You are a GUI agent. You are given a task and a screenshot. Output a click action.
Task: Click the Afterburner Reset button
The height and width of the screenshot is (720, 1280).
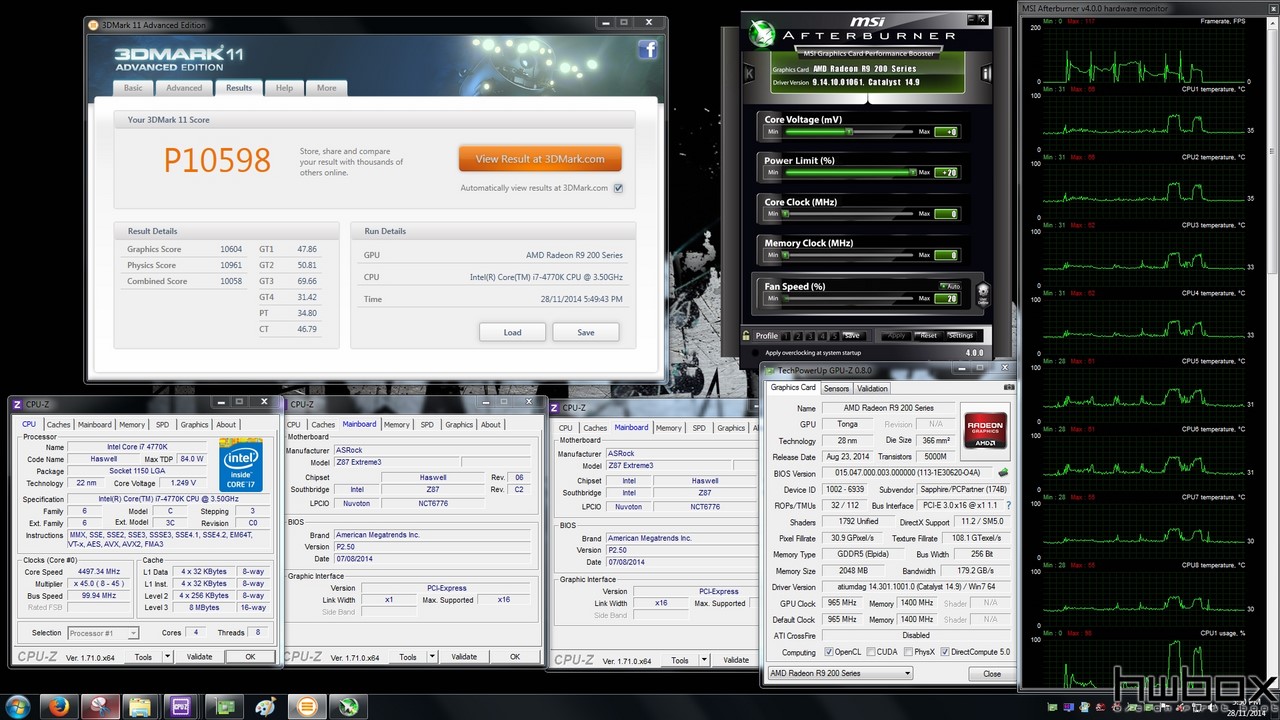coord(929,335)
